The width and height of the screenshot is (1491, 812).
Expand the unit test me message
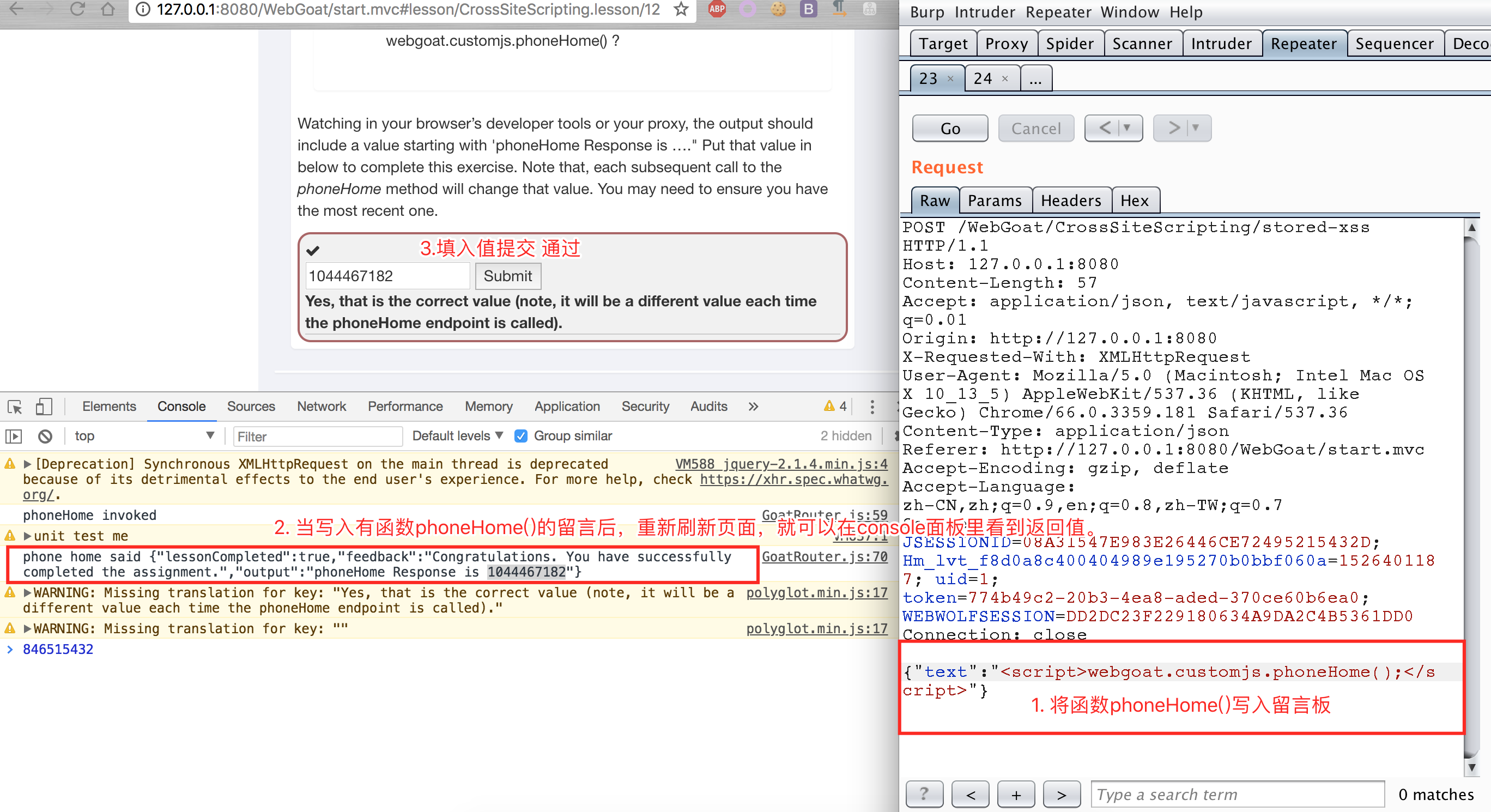point(27,536)
